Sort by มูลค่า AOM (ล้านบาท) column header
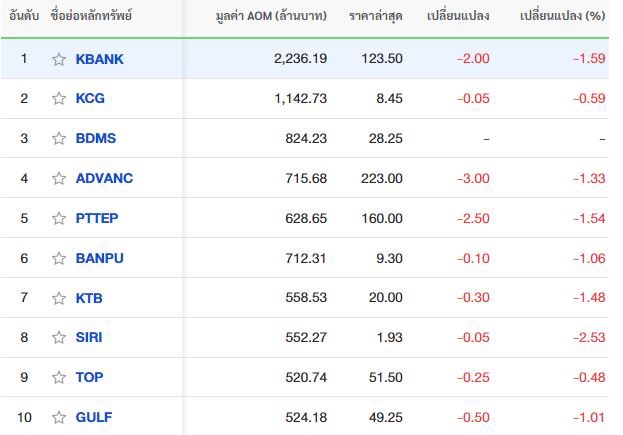 (x=271, y=16)
